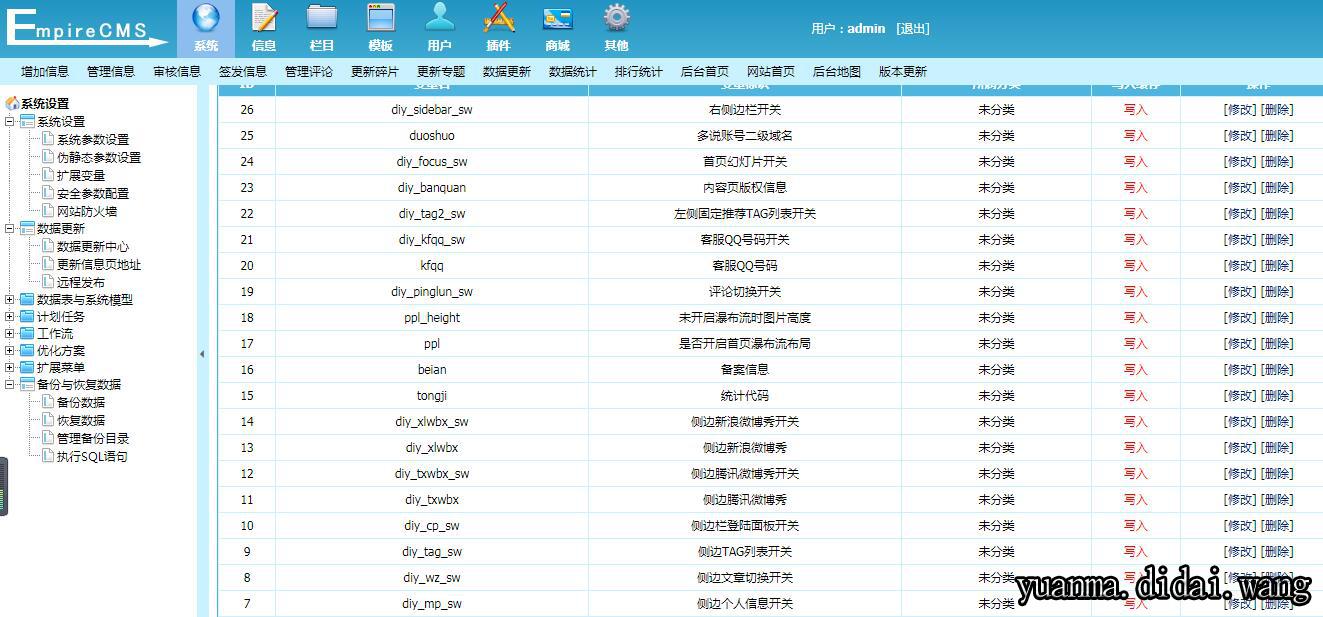Open the 模板 template icon
The image size is (1323, 617).
pos(381,19)
